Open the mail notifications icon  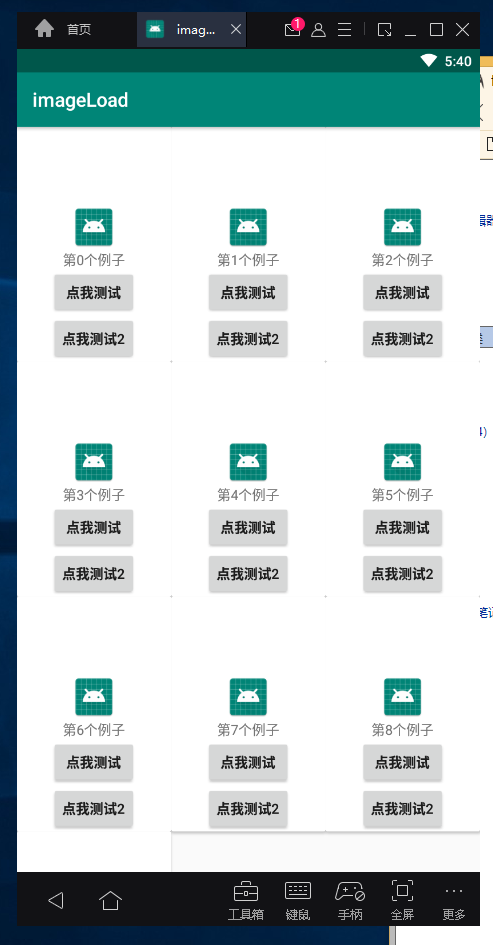pyautogui.click(x=293, y=29)
